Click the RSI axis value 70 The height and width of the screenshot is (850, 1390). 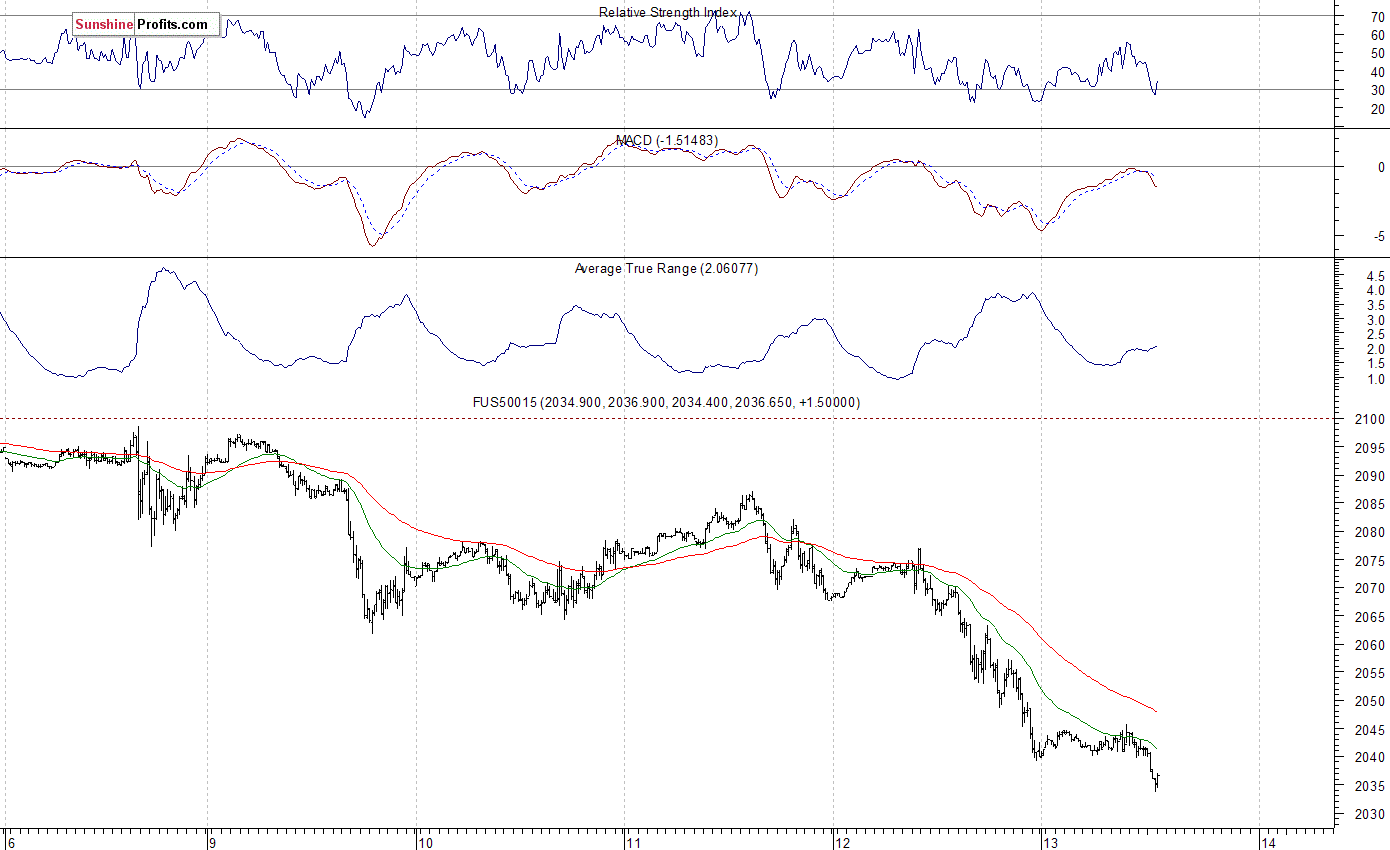[x=1377, y=16]
